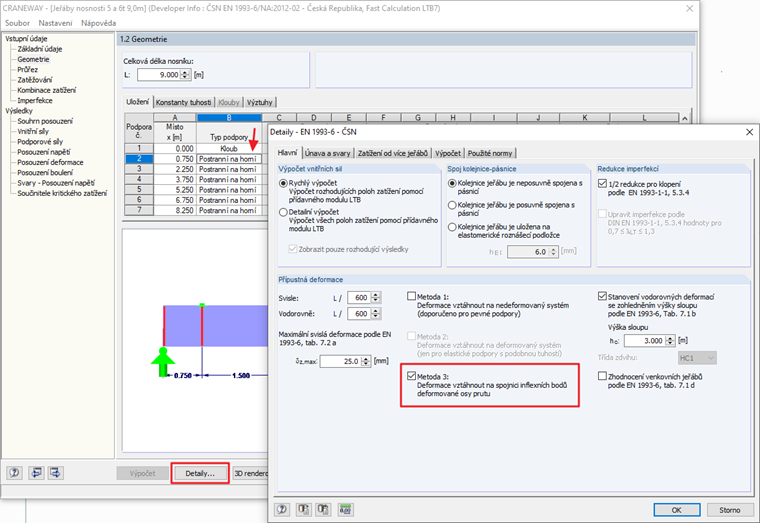Select Detailní výpočet radio option
760x523 pixels.
[x=283, y=212]
